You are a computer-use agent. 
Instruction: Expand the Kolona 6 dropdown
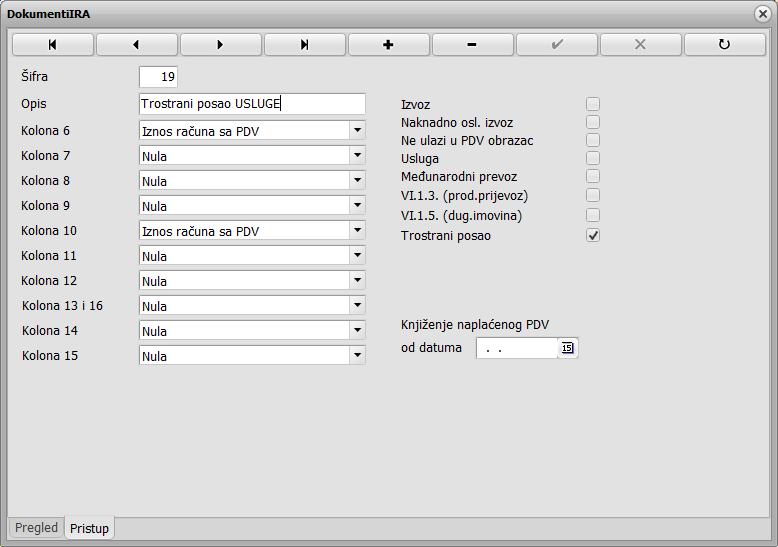click(x=357, y=131)
